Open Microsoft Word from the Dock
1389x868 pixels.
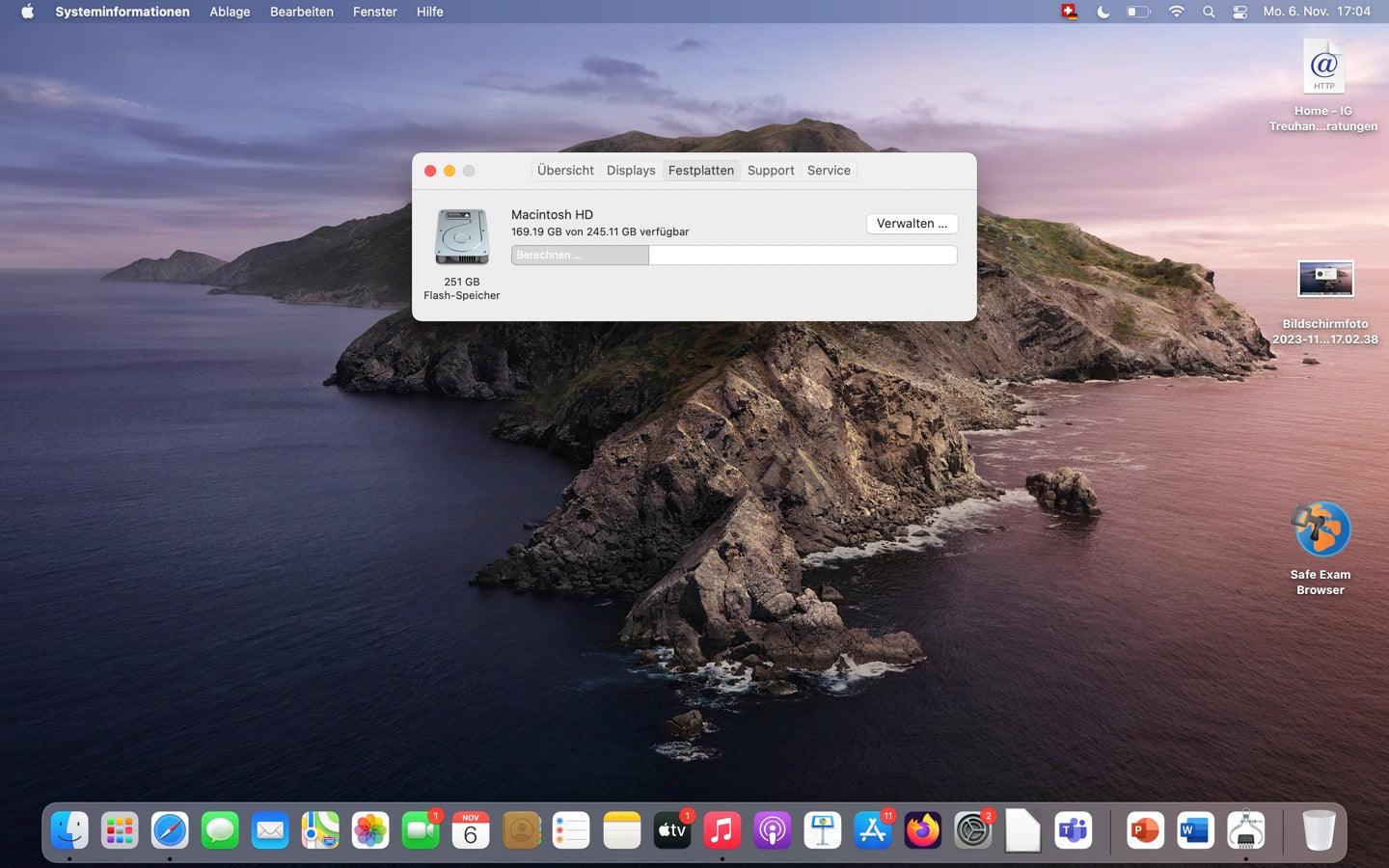[x=1195, y=829]
